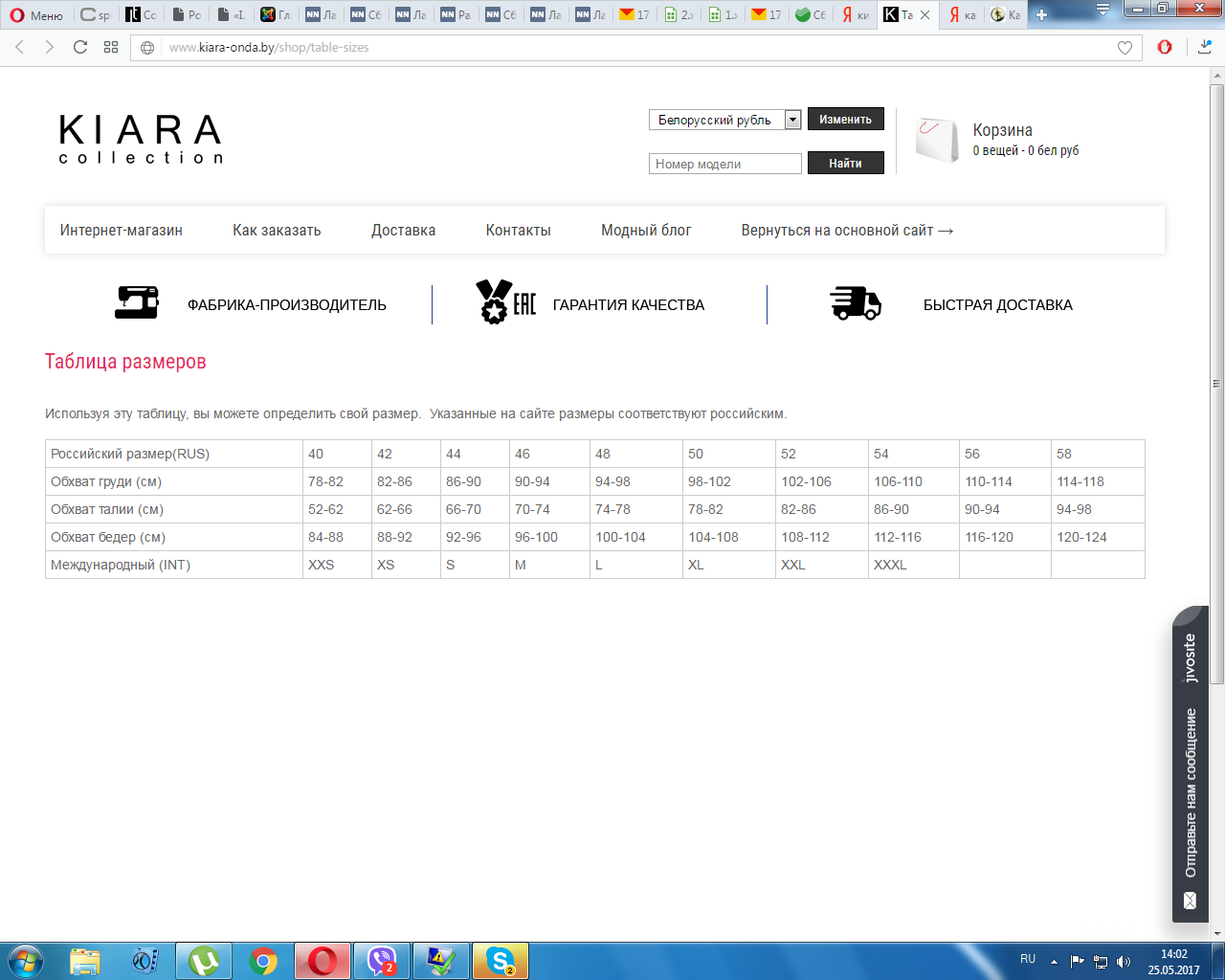Open the new tab plus button
Viewport: 1225px width, 980px height.
(x=1042, y=14)
